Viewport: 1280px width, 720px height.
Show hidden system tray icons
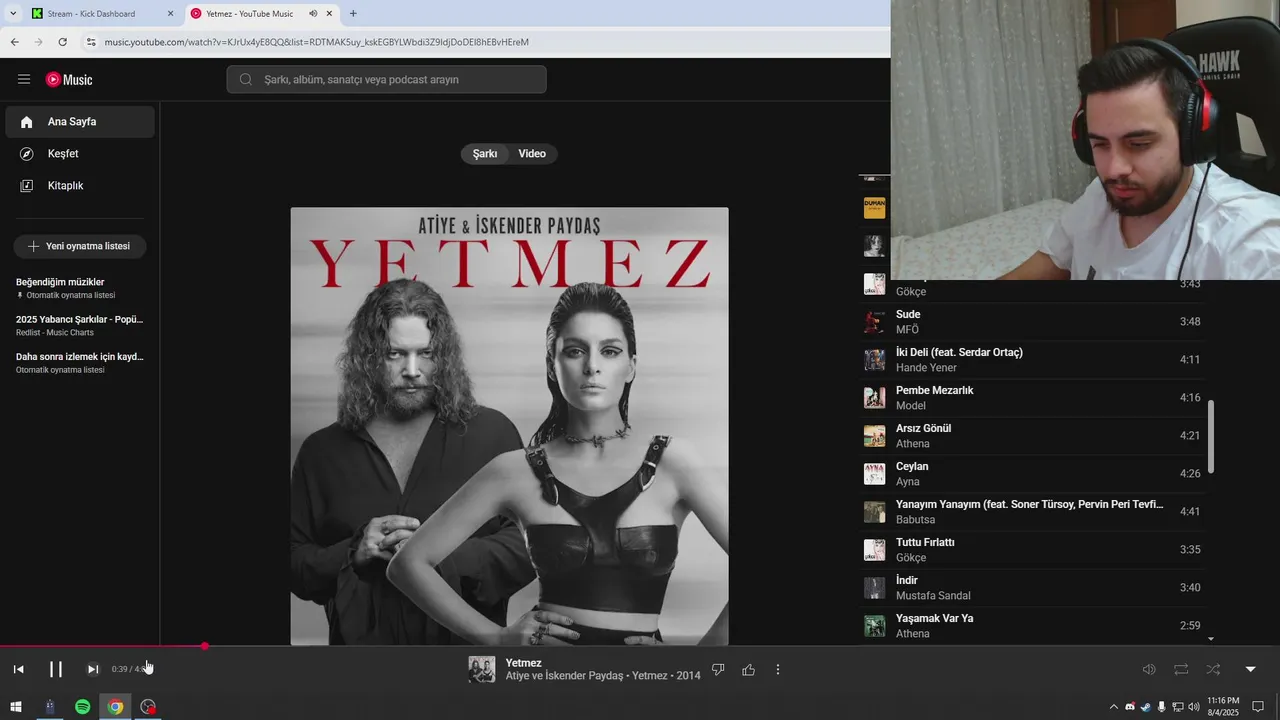(1114, 707)
